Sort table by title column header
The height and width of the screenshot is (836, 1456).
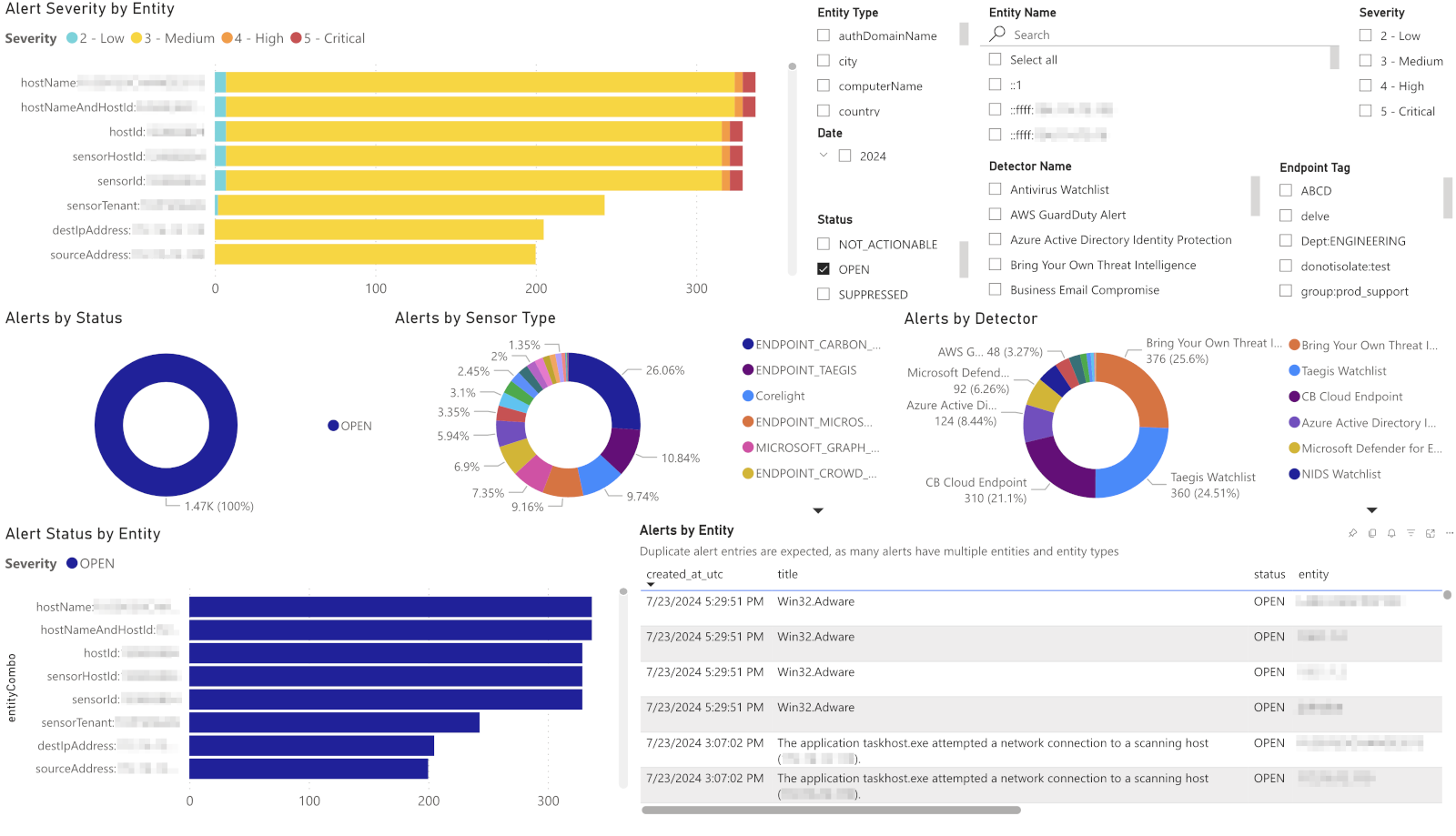pos(787,574)
